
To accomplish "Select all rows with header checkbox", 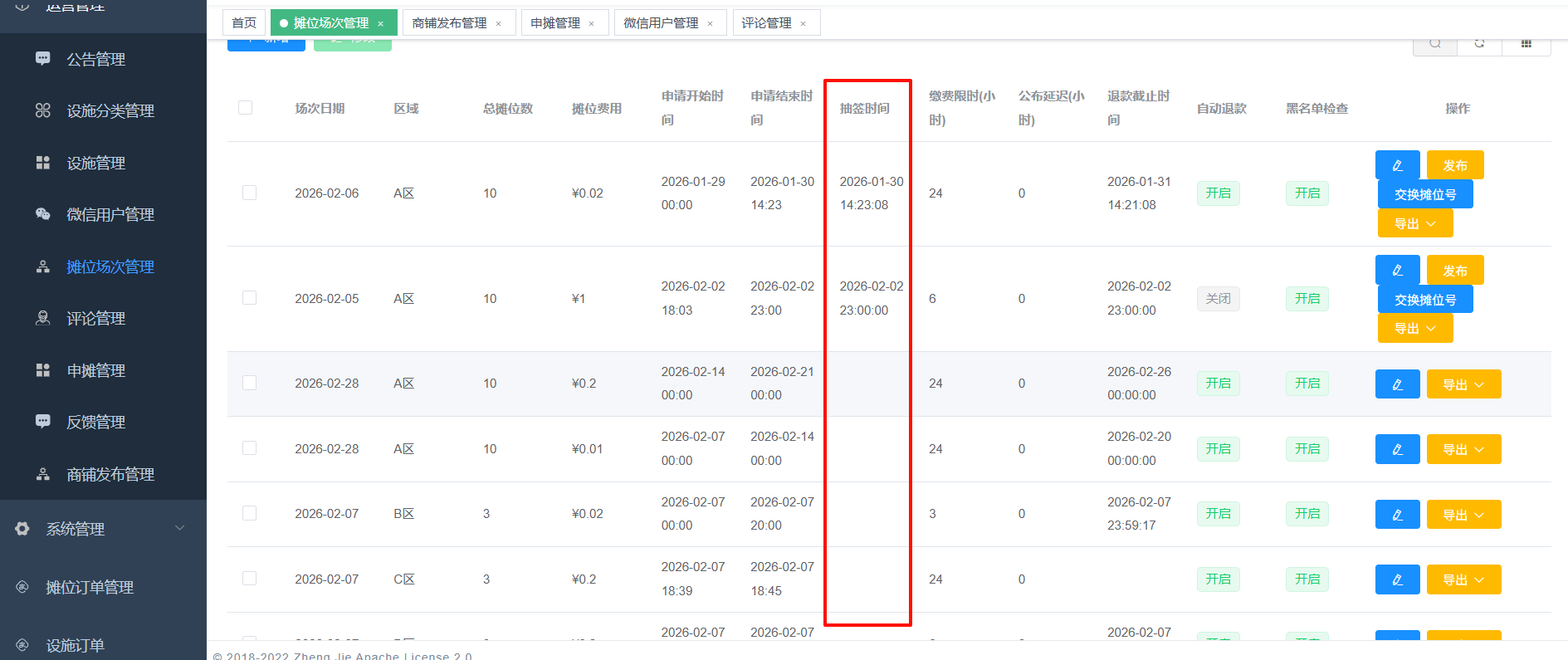I will [245, 108].
